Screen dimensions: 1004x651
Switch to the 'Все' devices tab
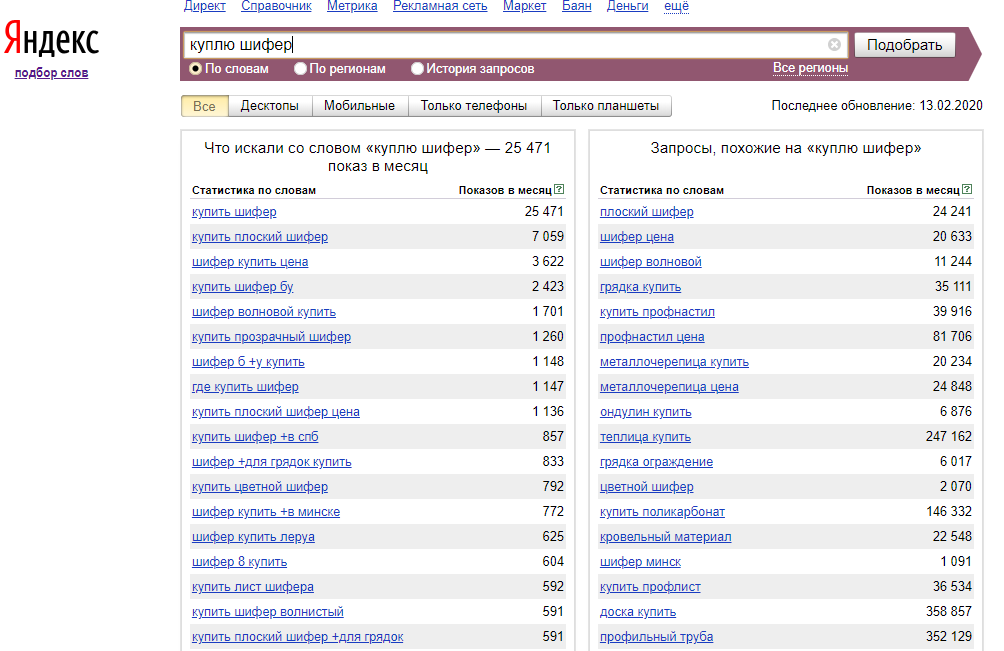coord(204,106)
